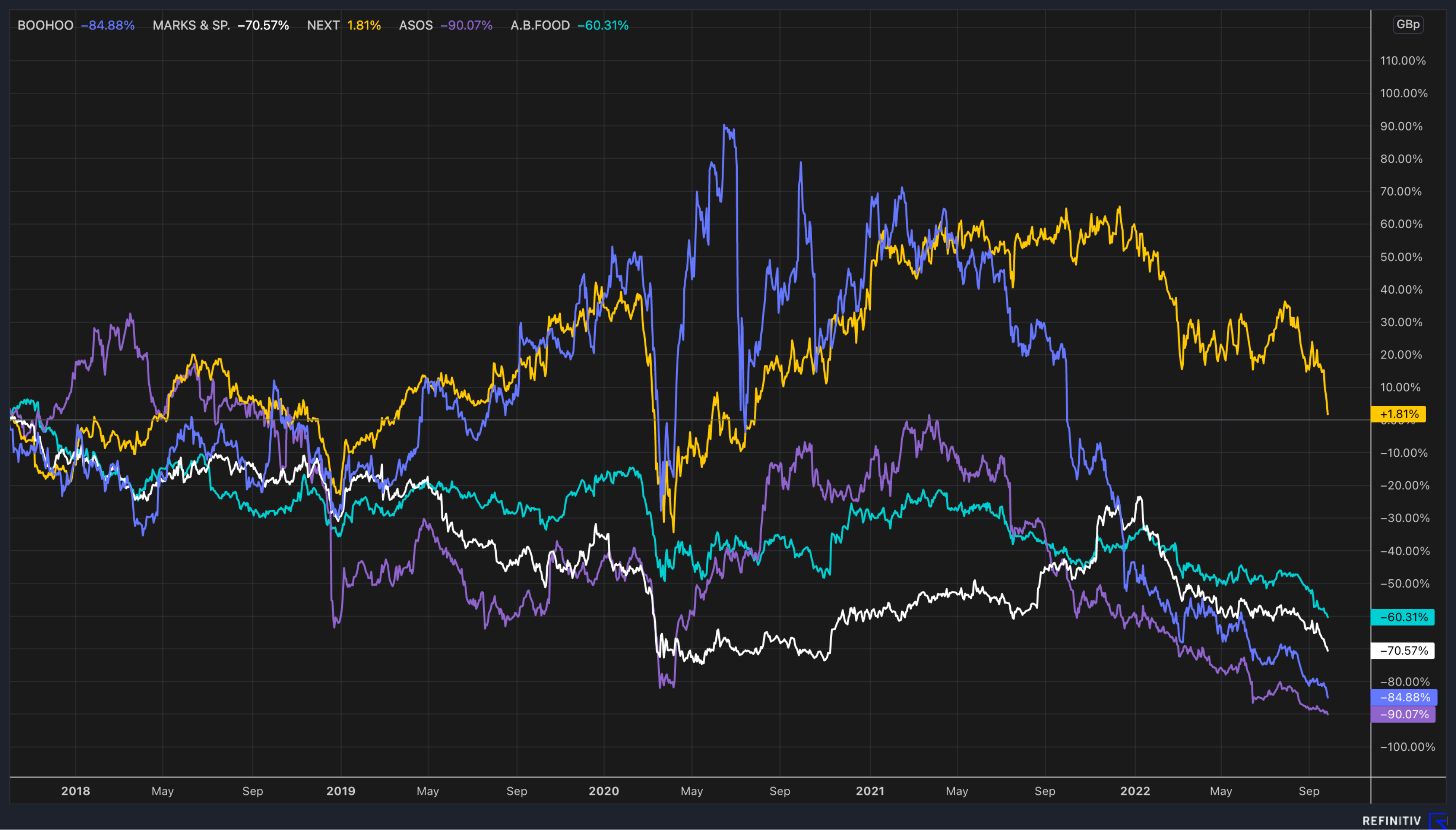Image resolution: width=1456 pixels, height=830 pixels.
Task: Click the 30.00% y-axis label
Action: (1401, 322)
